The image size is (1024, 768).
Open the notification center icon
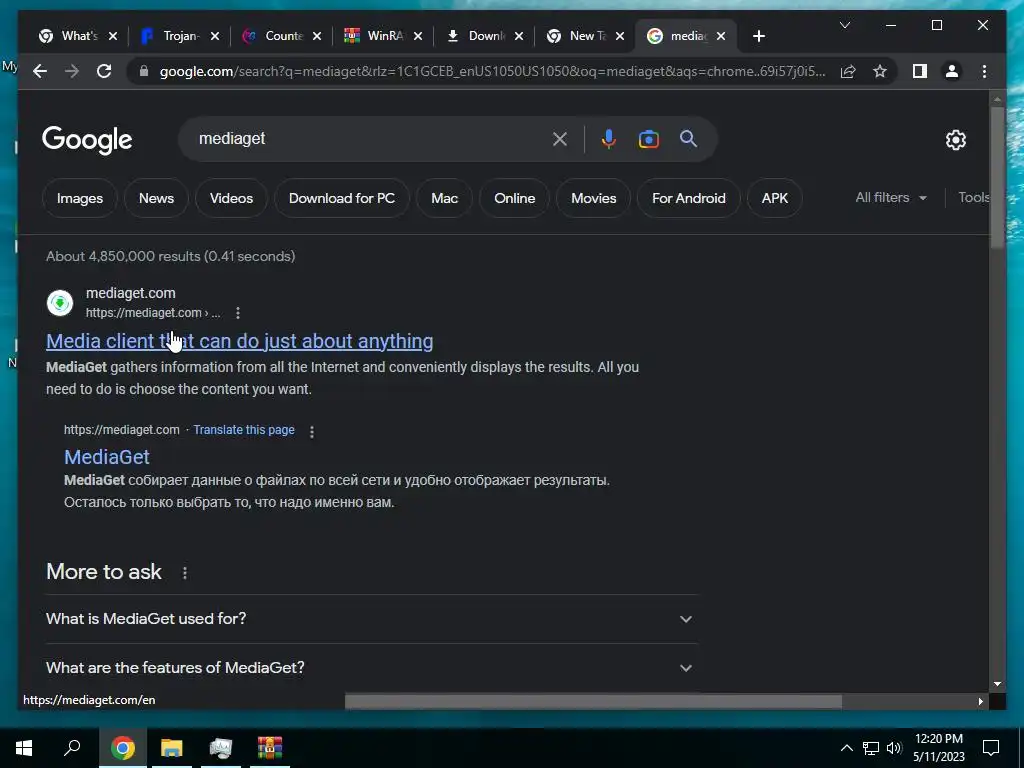click(991, 748)
